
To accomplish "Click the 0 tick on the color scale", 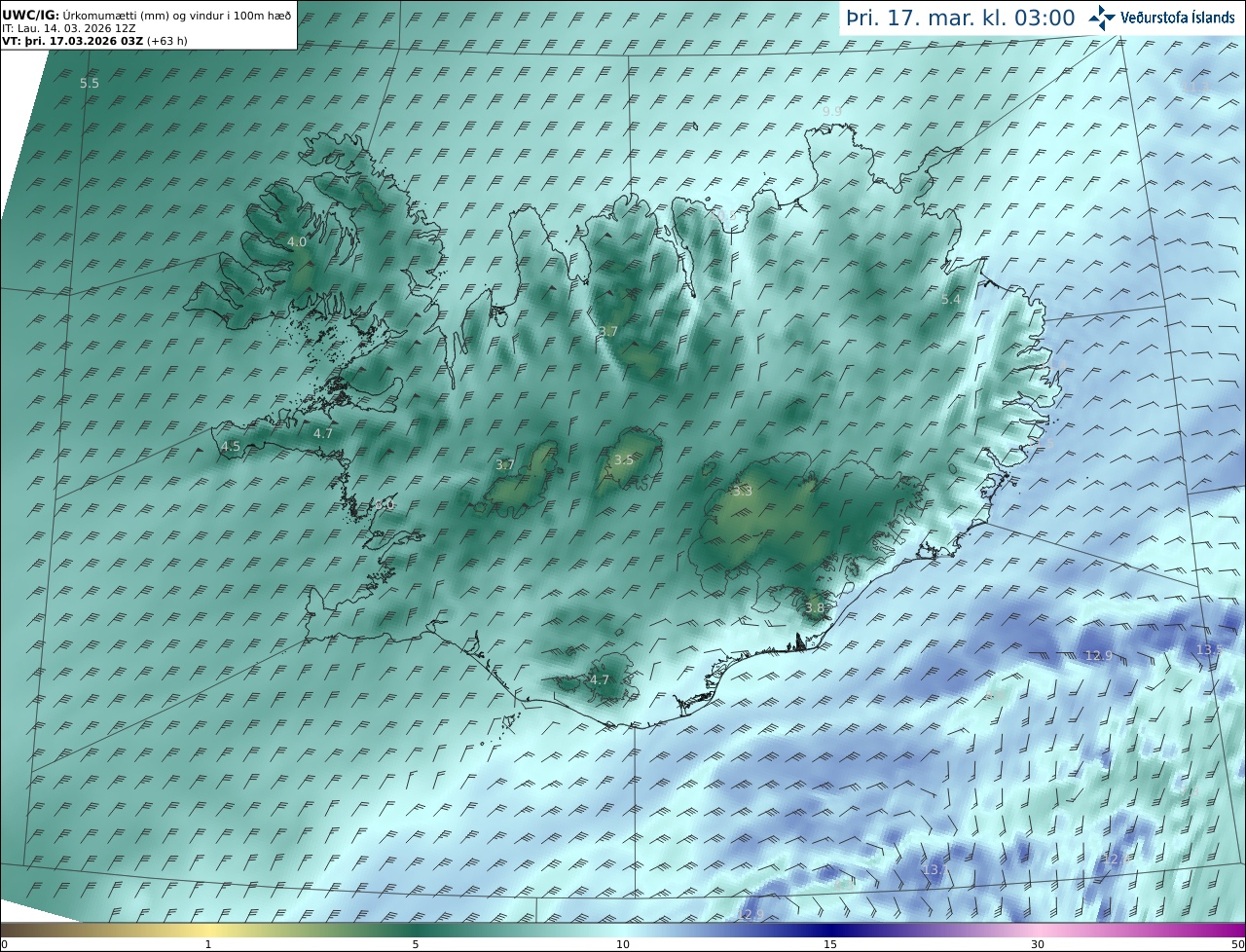I will pos(4,944).
